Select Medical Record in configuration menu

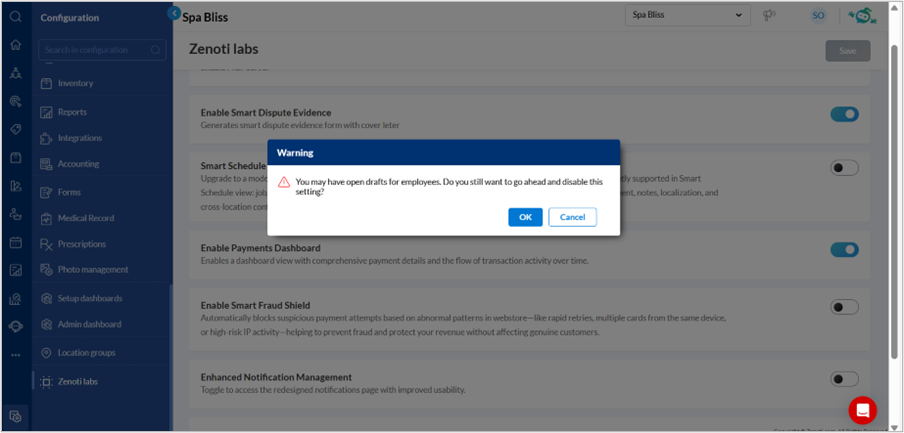click(x=85, y=218)
